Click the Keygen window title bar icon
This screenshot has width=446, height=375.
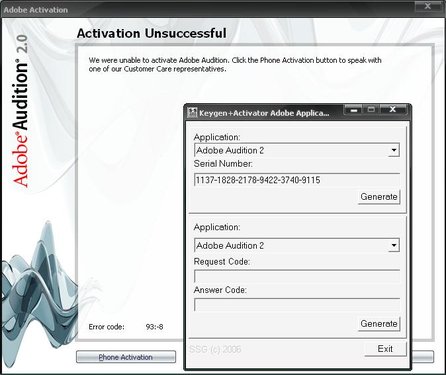pyautogui.click(x=192, y=113)
